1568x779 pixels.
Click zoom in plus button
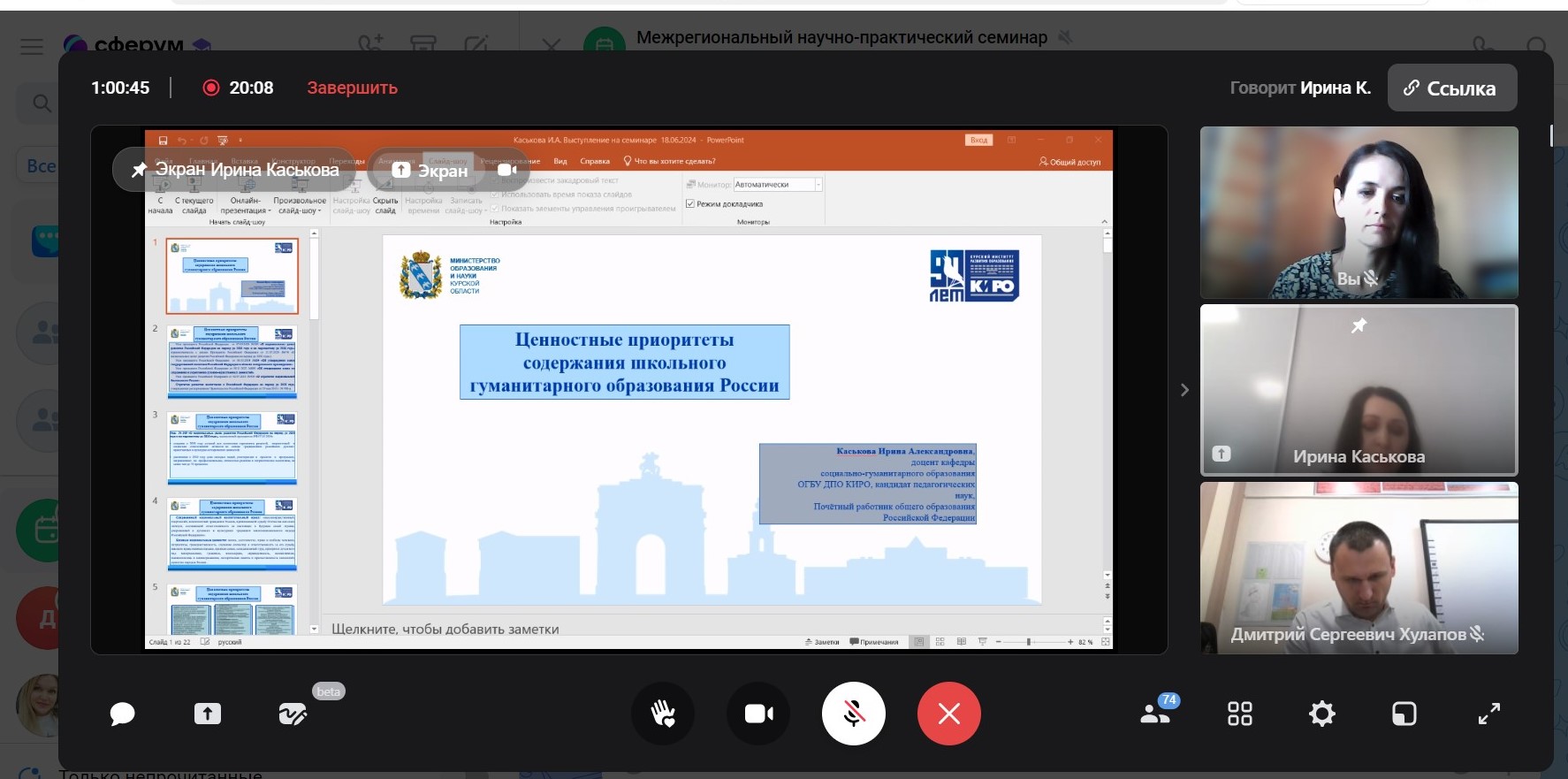click(x=1069, y=642)
